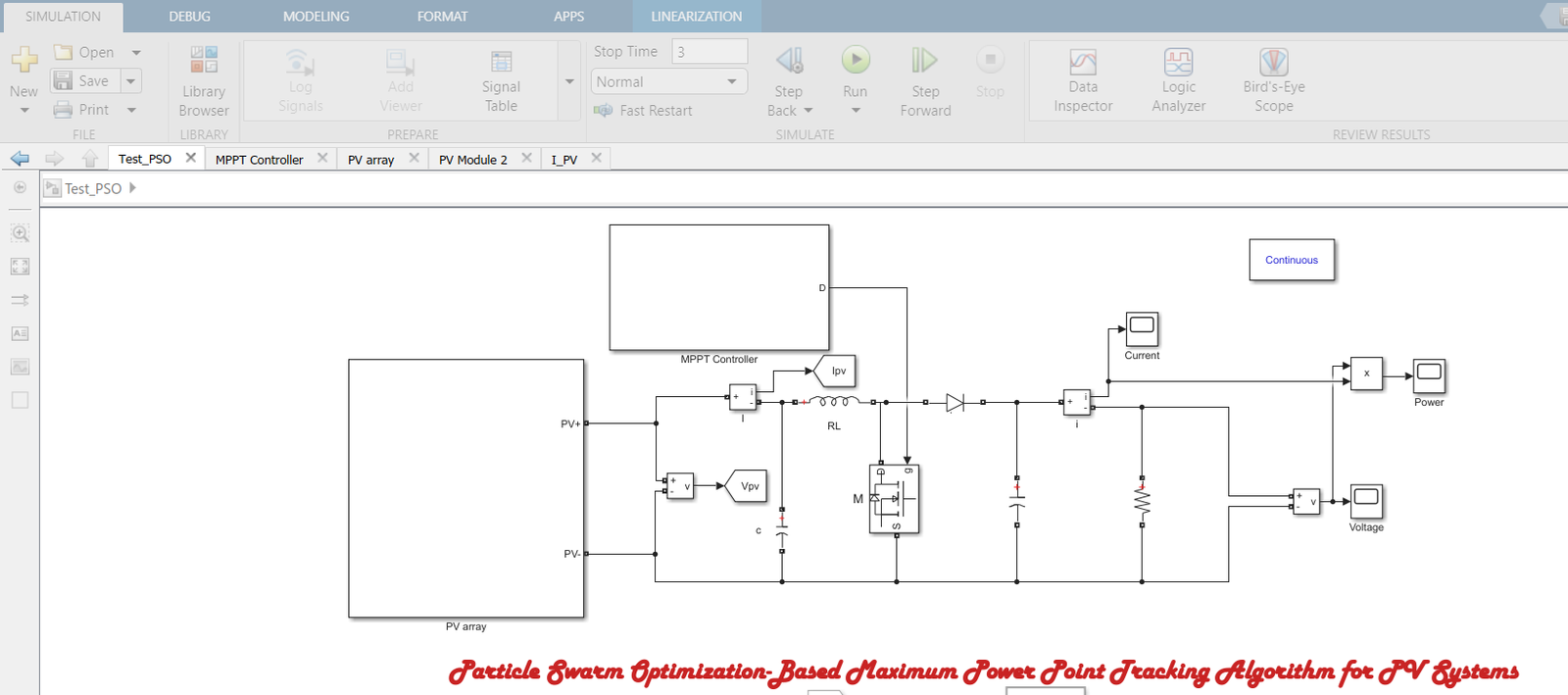
Task: Toggle Fast Restart
Action: (x=644, y=110)
